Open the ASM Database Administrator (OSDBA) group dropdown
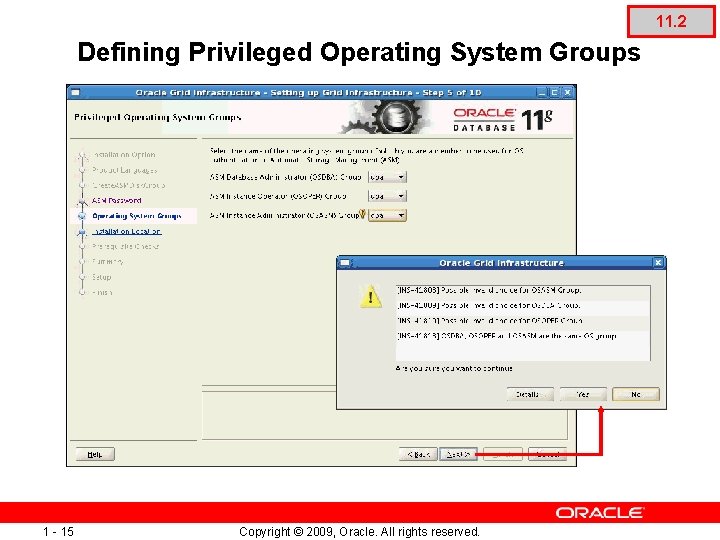Screen dimensions: 720x540 (x=387, y=177)
